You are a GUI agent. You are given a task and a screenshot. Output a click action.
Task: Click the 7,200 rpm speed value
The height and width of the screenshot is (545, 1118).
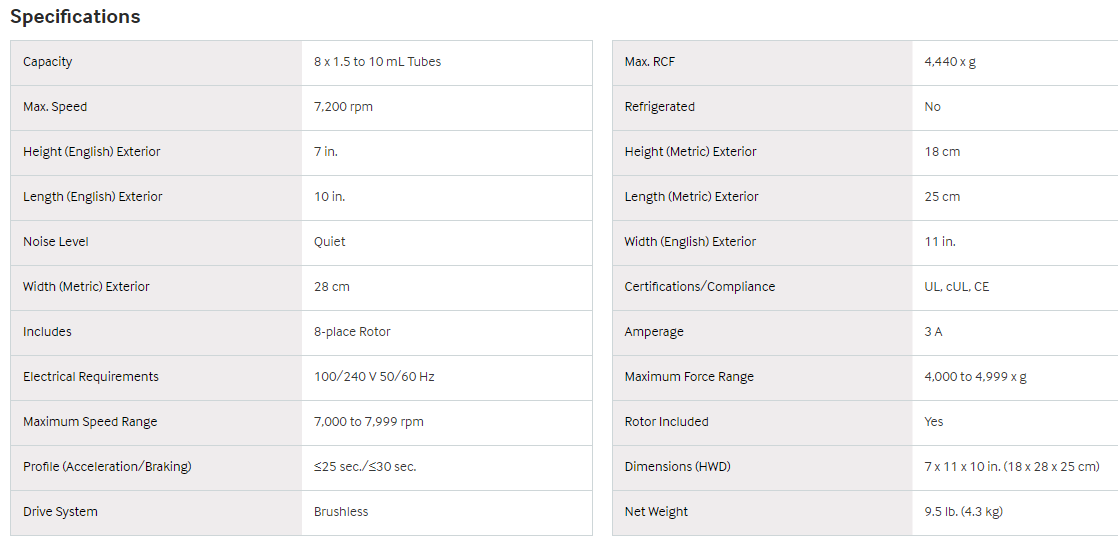click(x=343, y=107)
